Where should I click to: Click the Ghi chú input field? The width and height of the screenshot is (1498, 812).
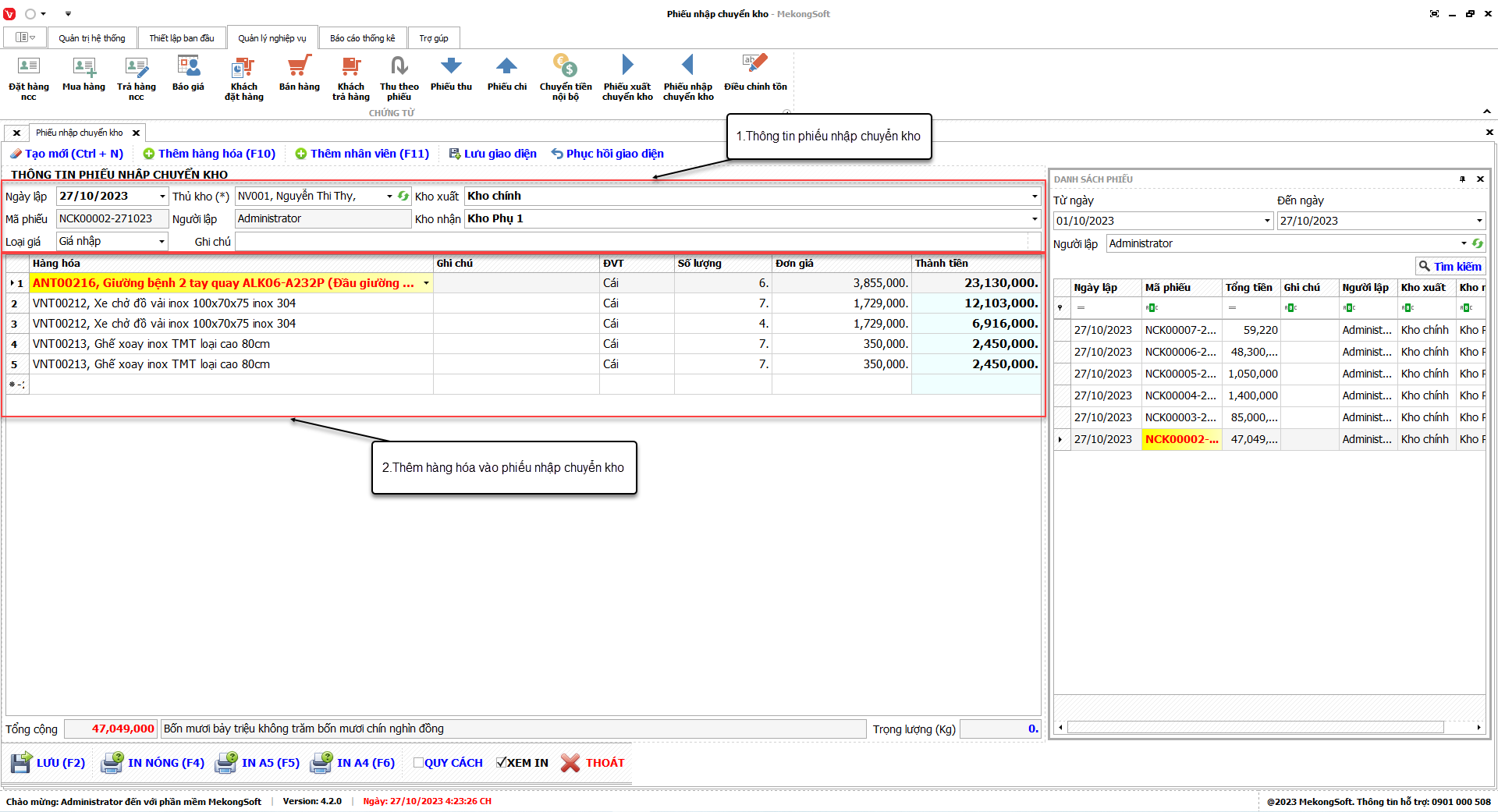(632, 242)
